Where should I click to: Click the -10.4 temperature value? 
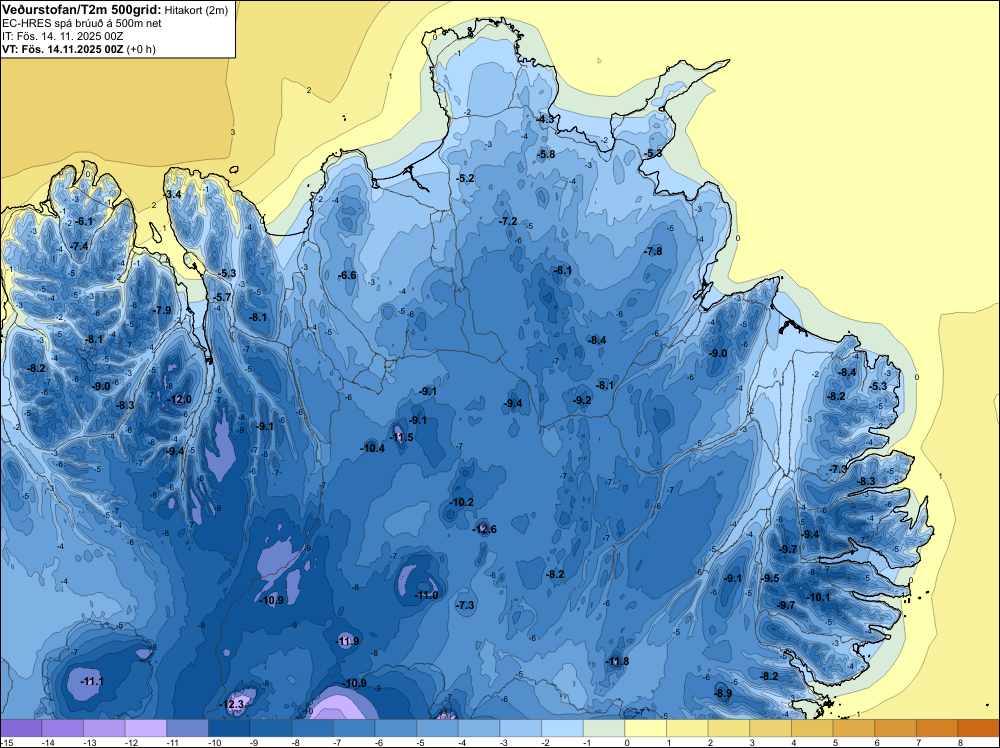click(373, 448)
